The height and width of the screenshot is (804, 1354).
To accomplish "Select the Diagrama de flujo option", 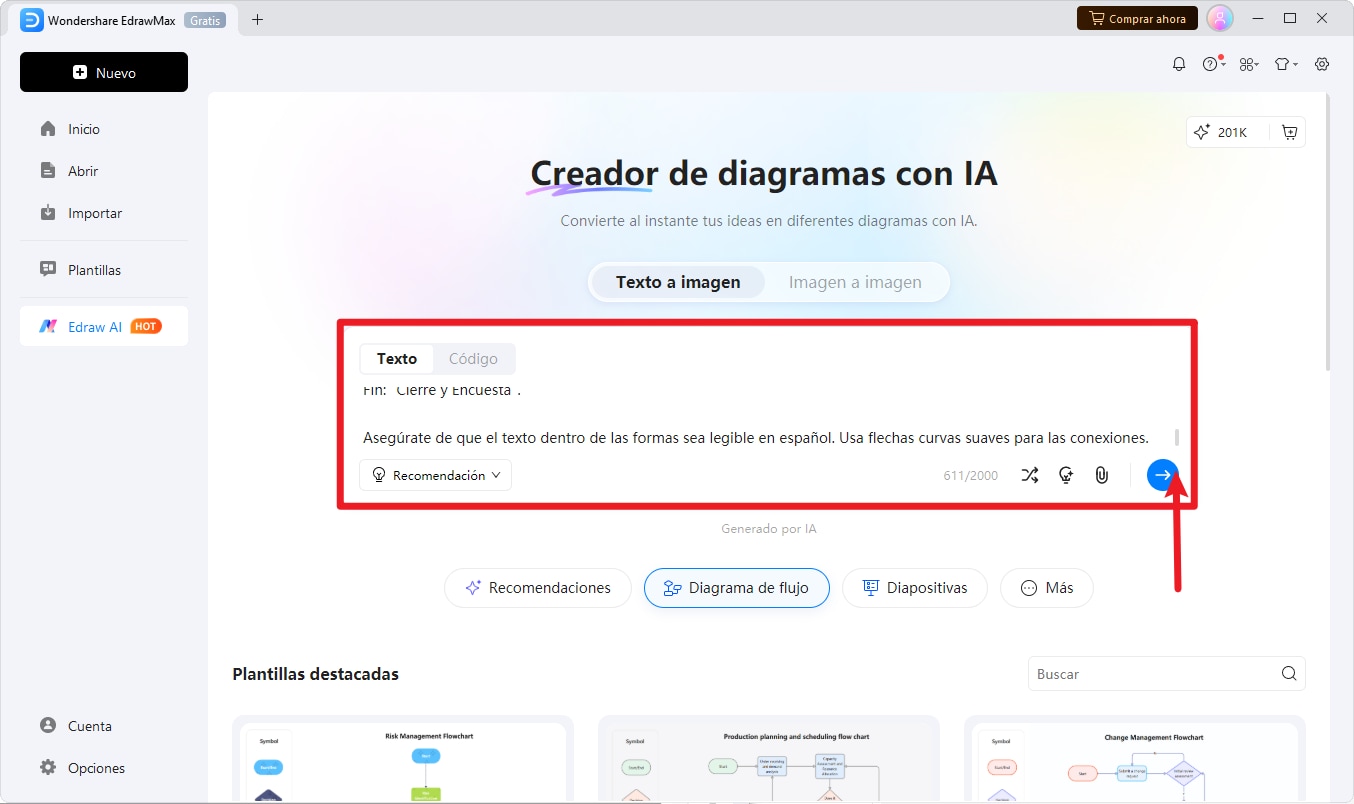I will 737,588.
